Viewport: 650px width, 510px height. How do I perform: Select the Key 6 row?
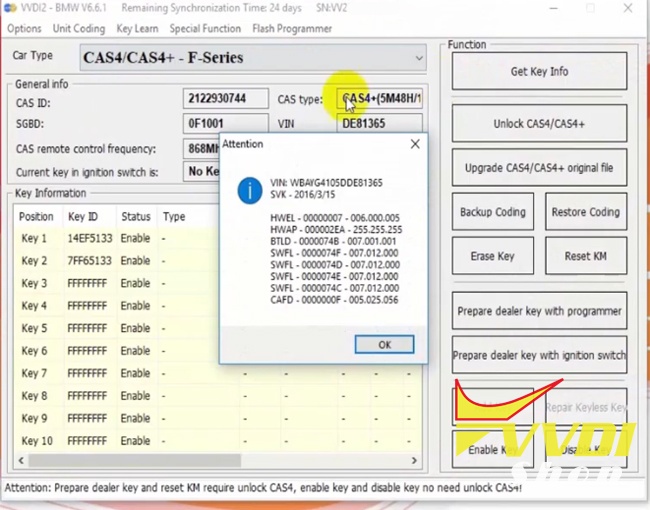116,351
